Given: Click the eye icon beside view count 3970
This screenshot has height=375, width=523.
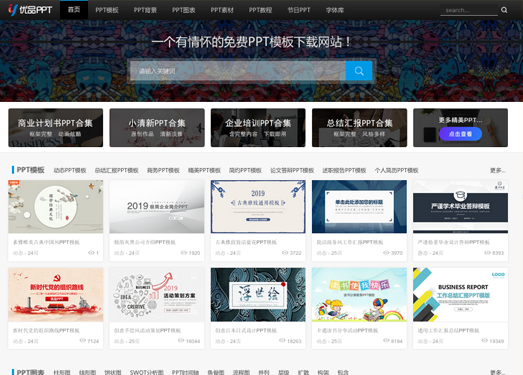Looking at the screenshot, I should [386, 253].
